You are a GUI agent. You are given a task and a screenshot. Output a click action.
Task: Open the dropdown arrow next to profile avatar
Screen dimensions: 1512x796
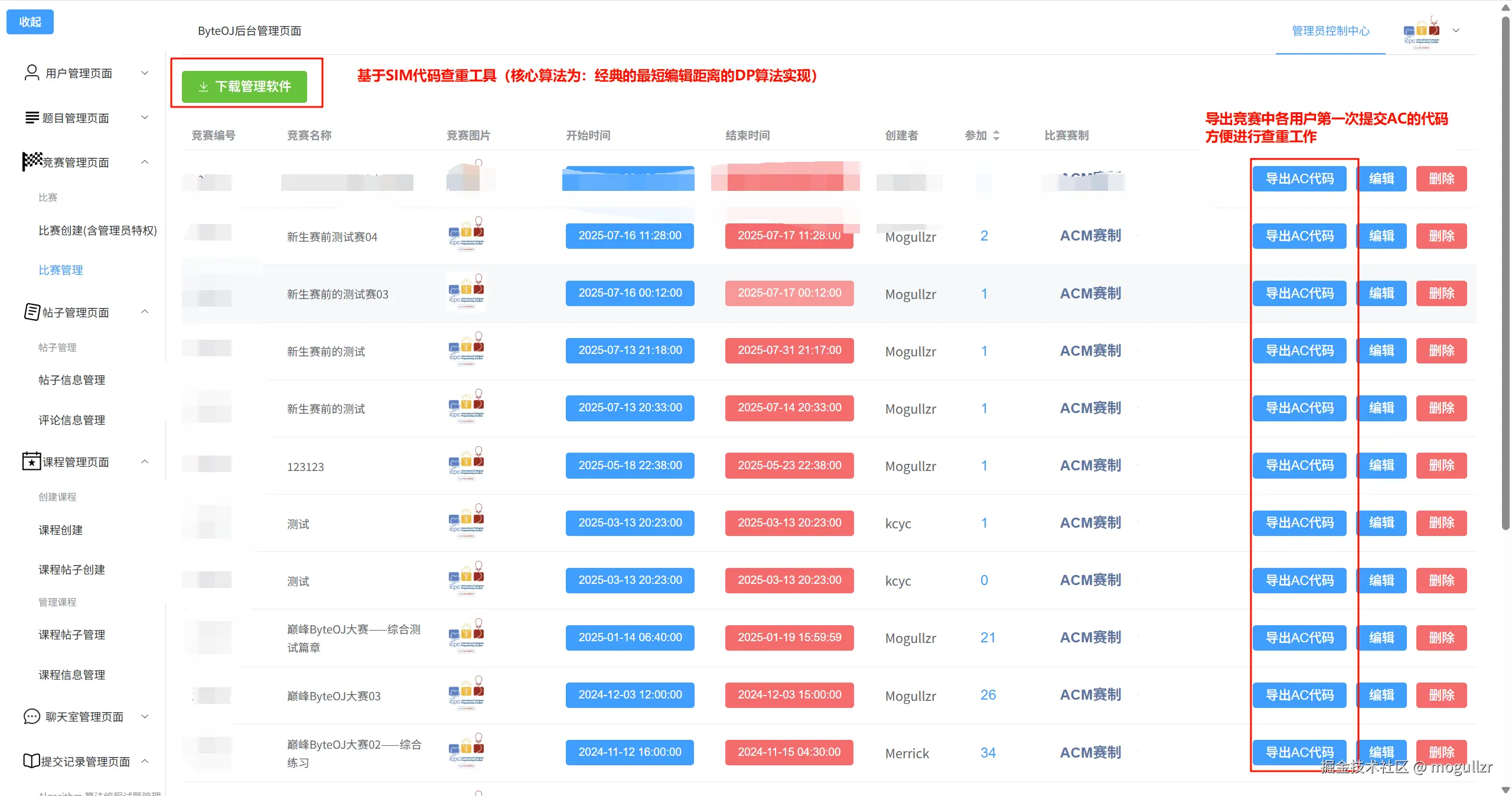coord(1456,31)
